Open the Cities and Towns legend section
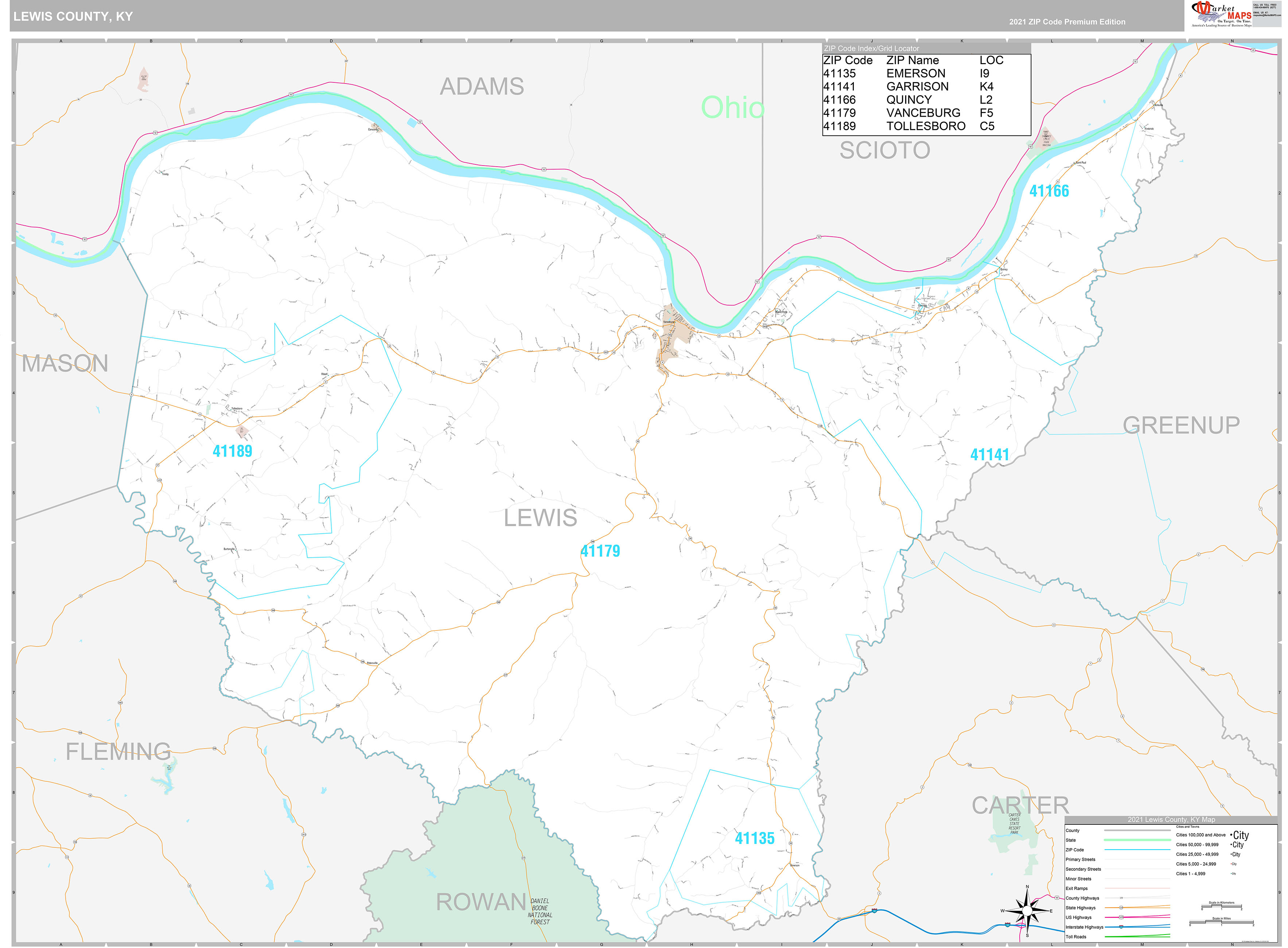Viewport: 1288px width, 948px height. pyautogui.click(x=1188, y=827)
